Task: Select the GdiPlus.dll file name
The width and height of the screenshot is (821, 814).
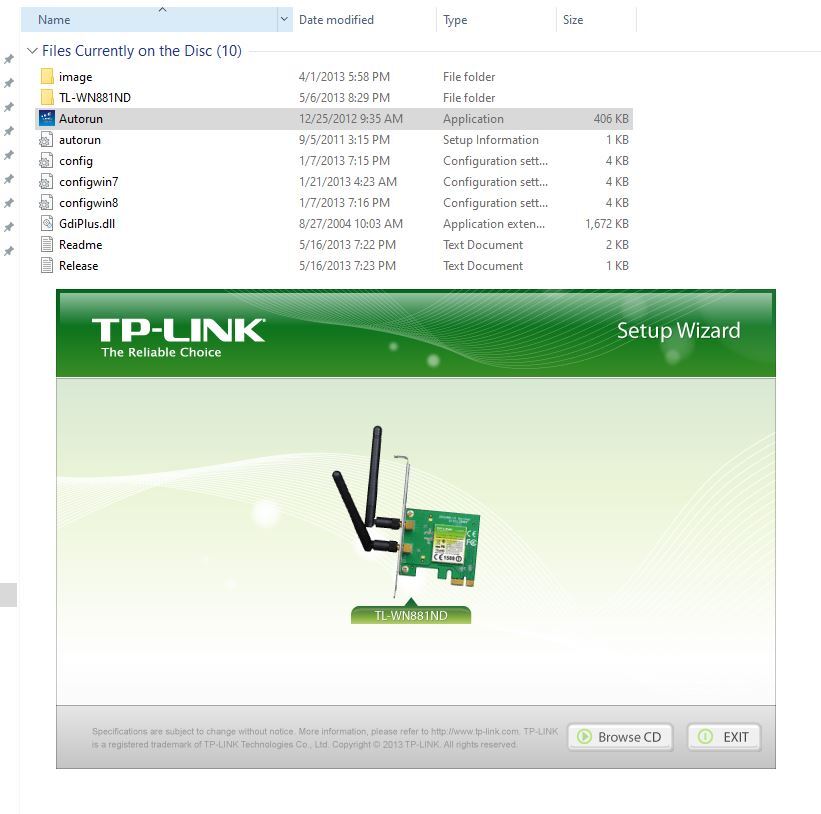Action: (x=87, y=224)
